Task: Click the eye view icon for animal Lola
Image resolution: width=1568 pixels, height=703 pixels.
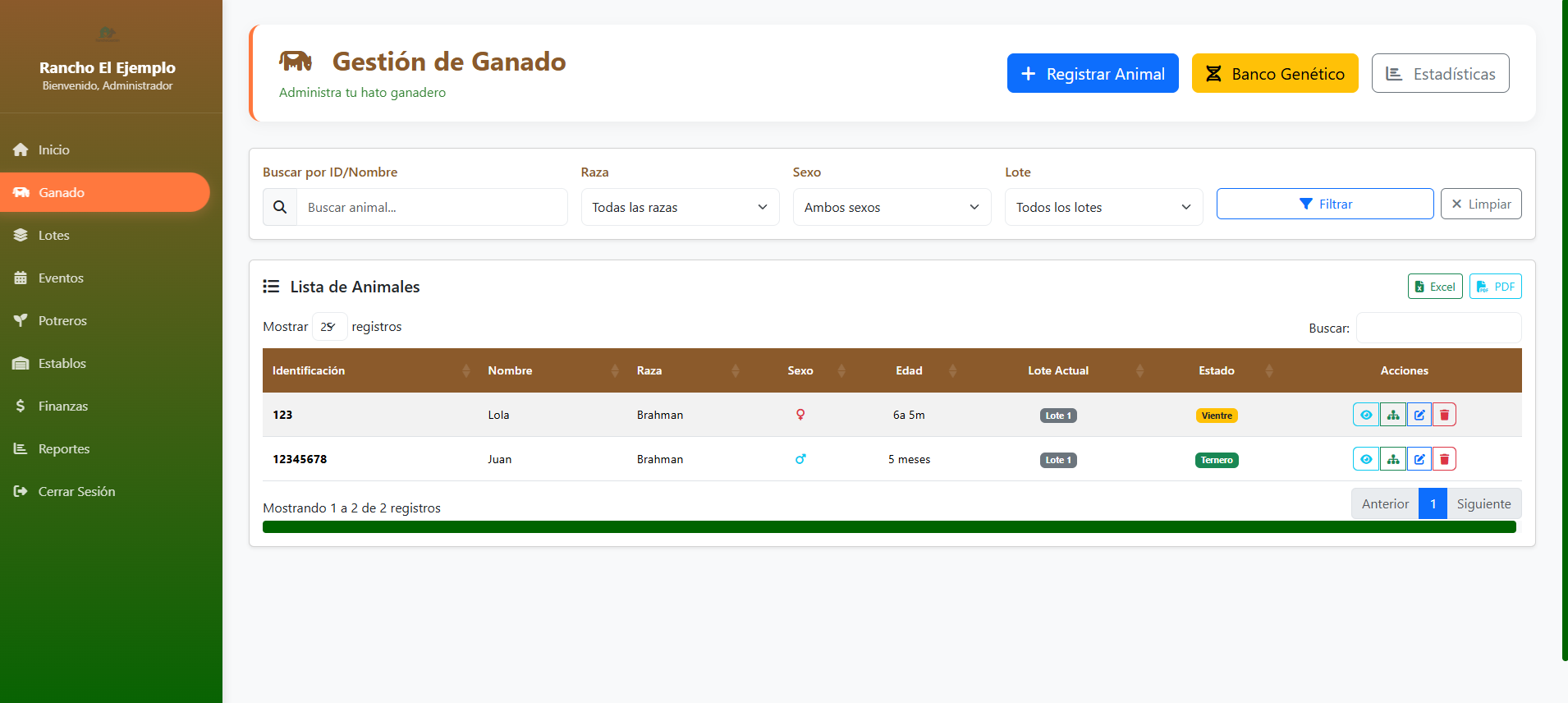Action: pos(1365,415)
